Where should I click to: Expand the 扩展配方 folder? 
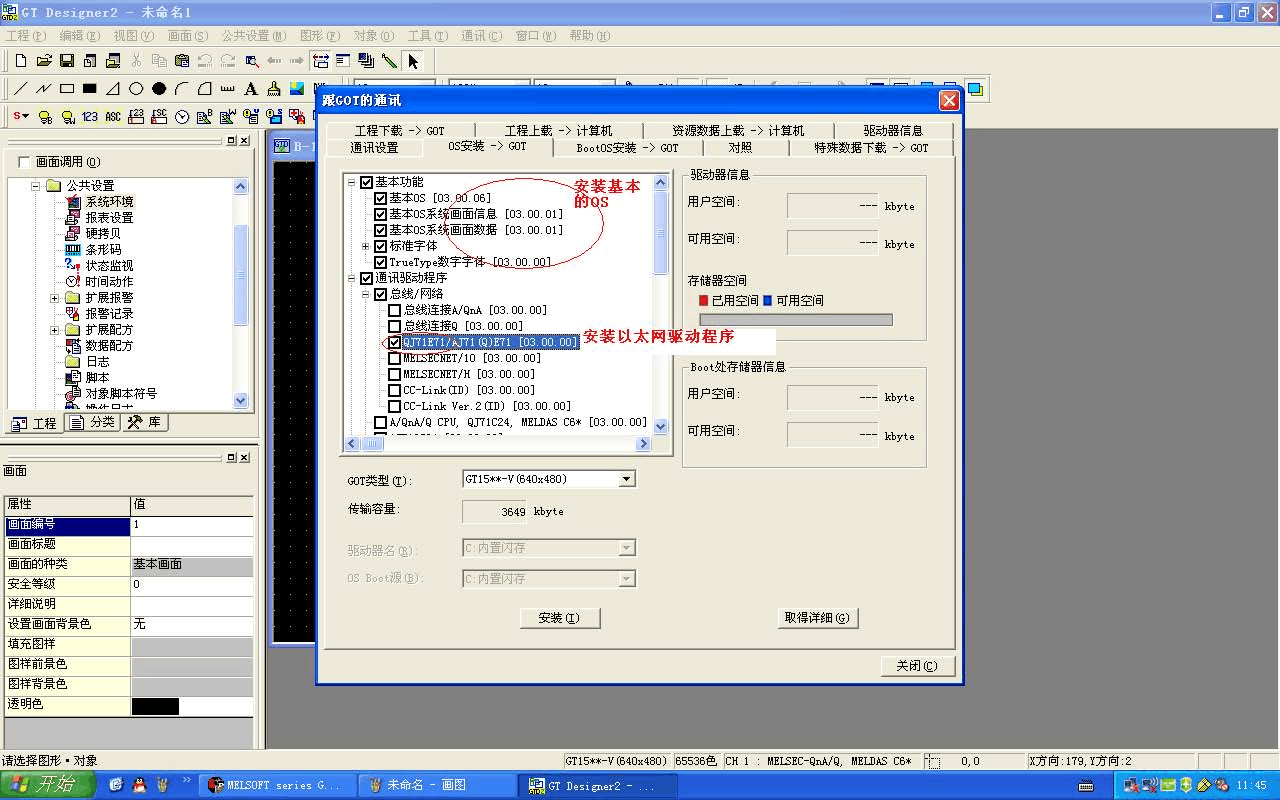pos(54,330)
